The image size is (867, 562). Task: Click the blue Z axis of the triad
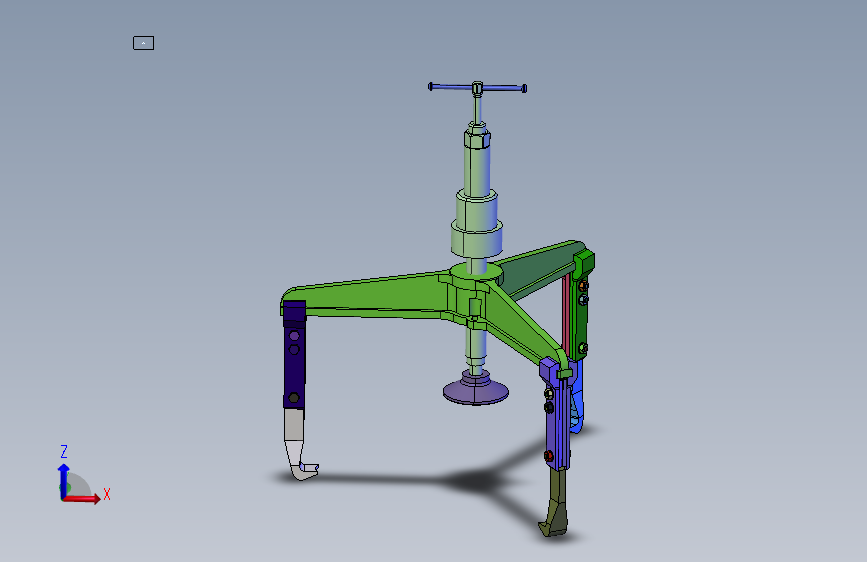click(x=64, y=480)
